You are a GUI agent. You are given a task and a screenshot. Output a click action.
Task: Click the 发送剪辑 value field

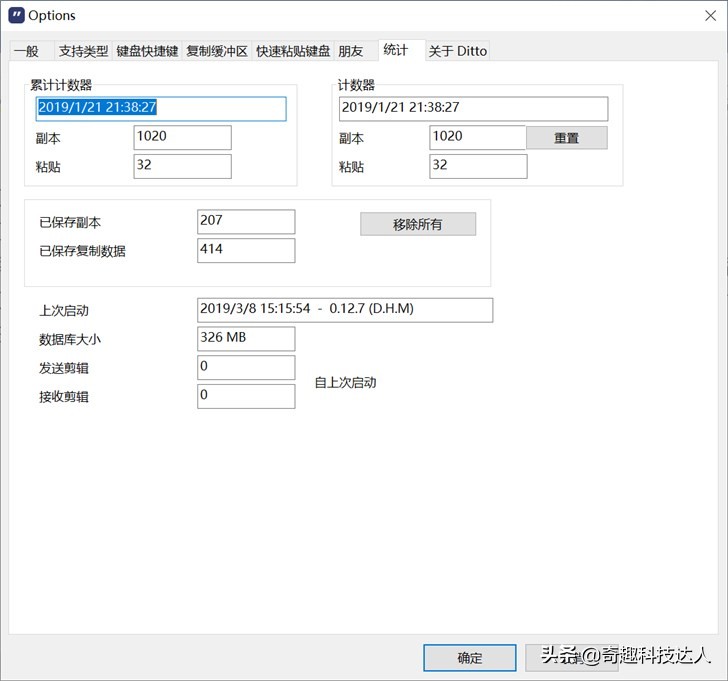246,368
